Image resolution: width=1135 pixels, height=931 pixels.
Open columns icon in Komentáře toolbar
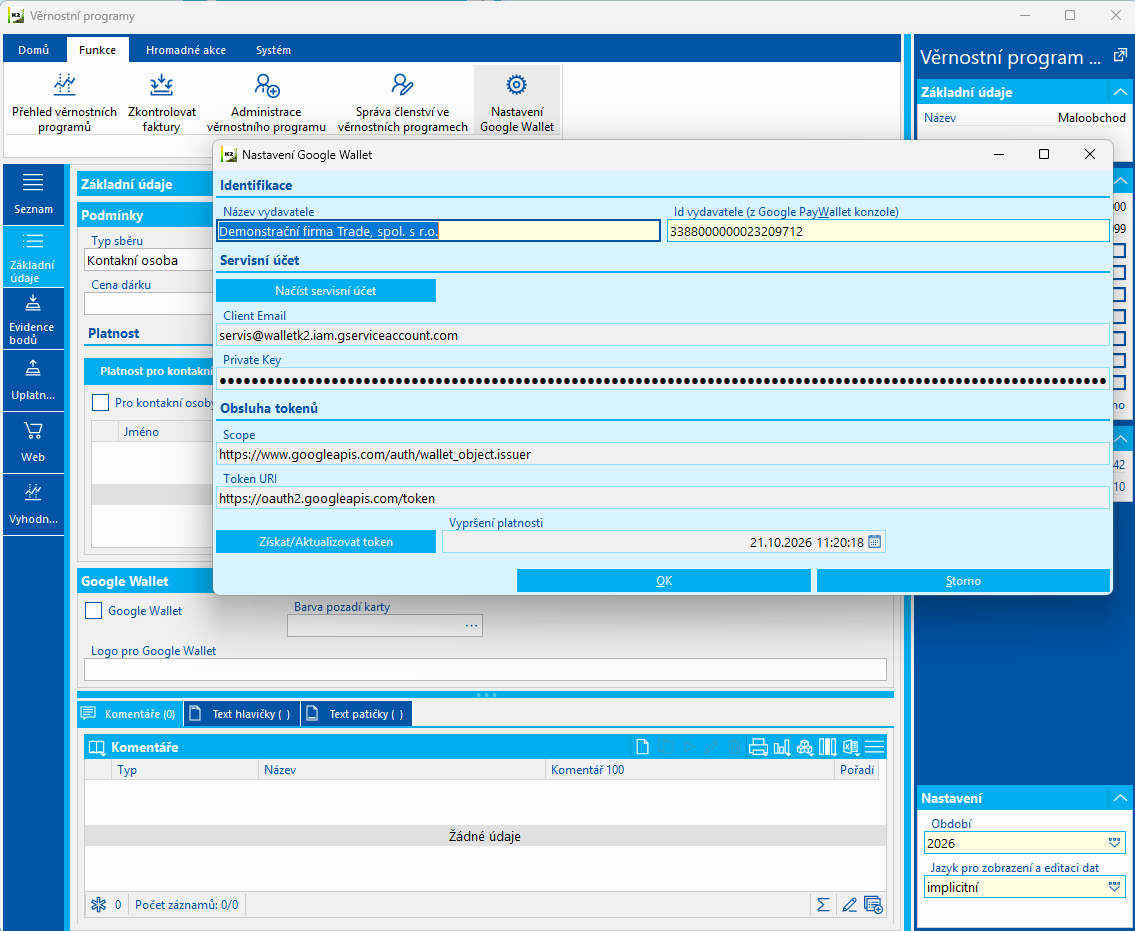tap(828, 747)
